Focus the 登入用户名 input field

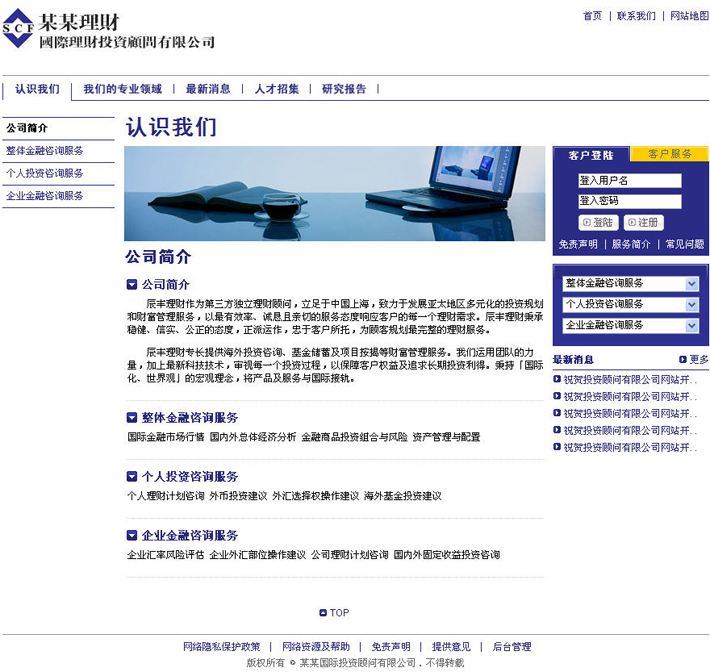point(630,181)
